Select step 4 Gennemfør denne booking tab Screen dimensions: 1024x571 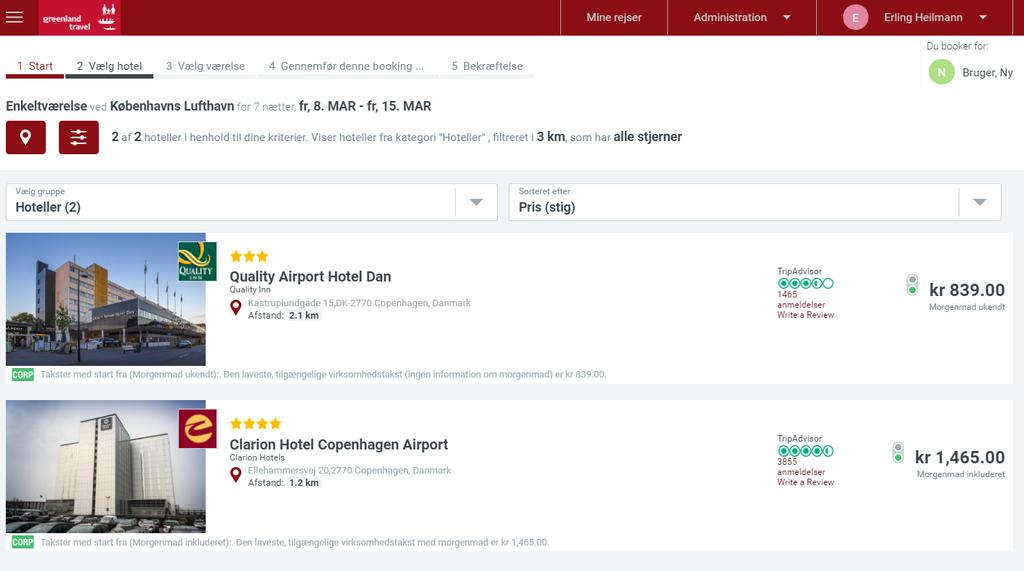click(346, 66)
